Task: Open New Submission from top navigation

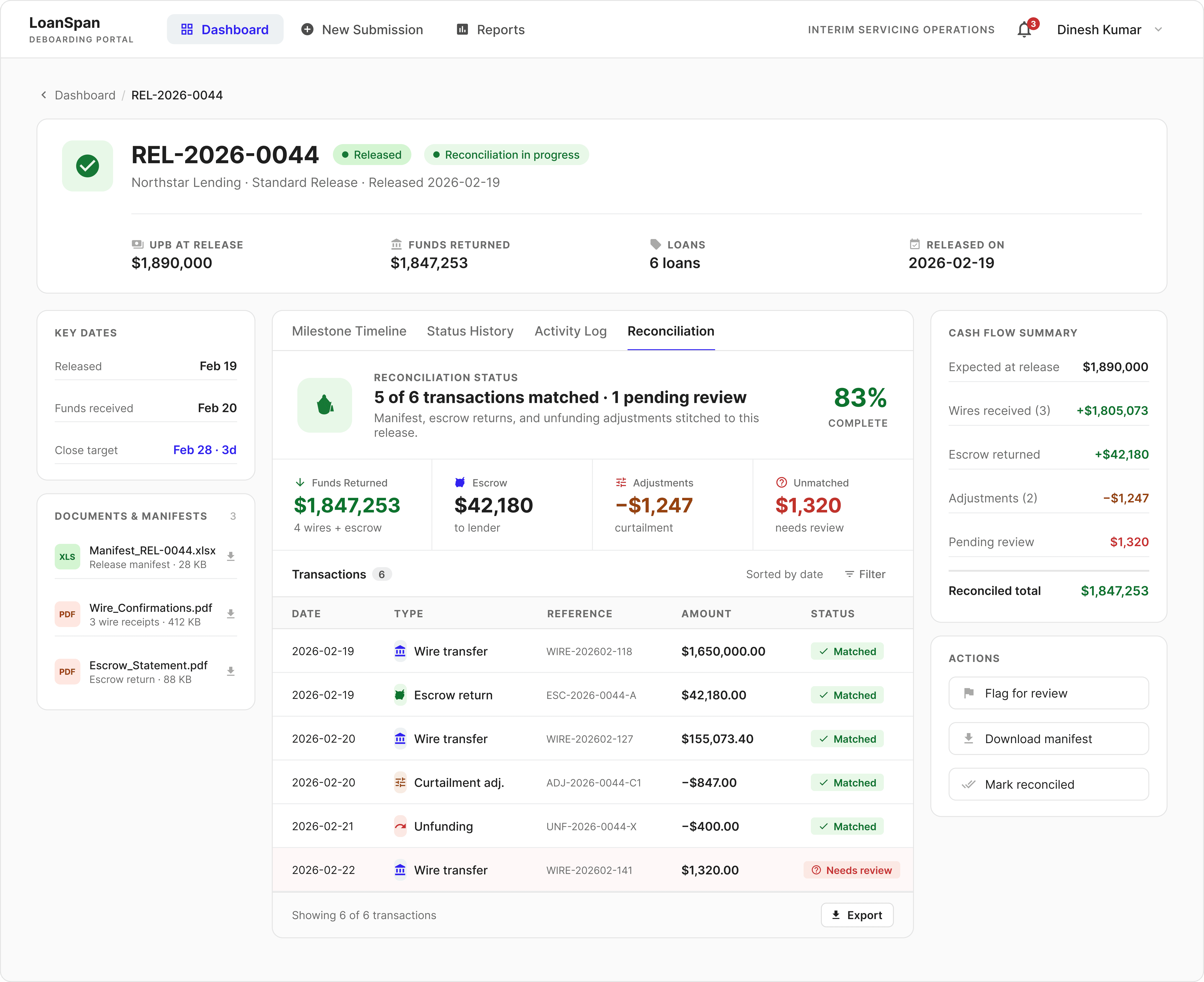Action: 362,29
